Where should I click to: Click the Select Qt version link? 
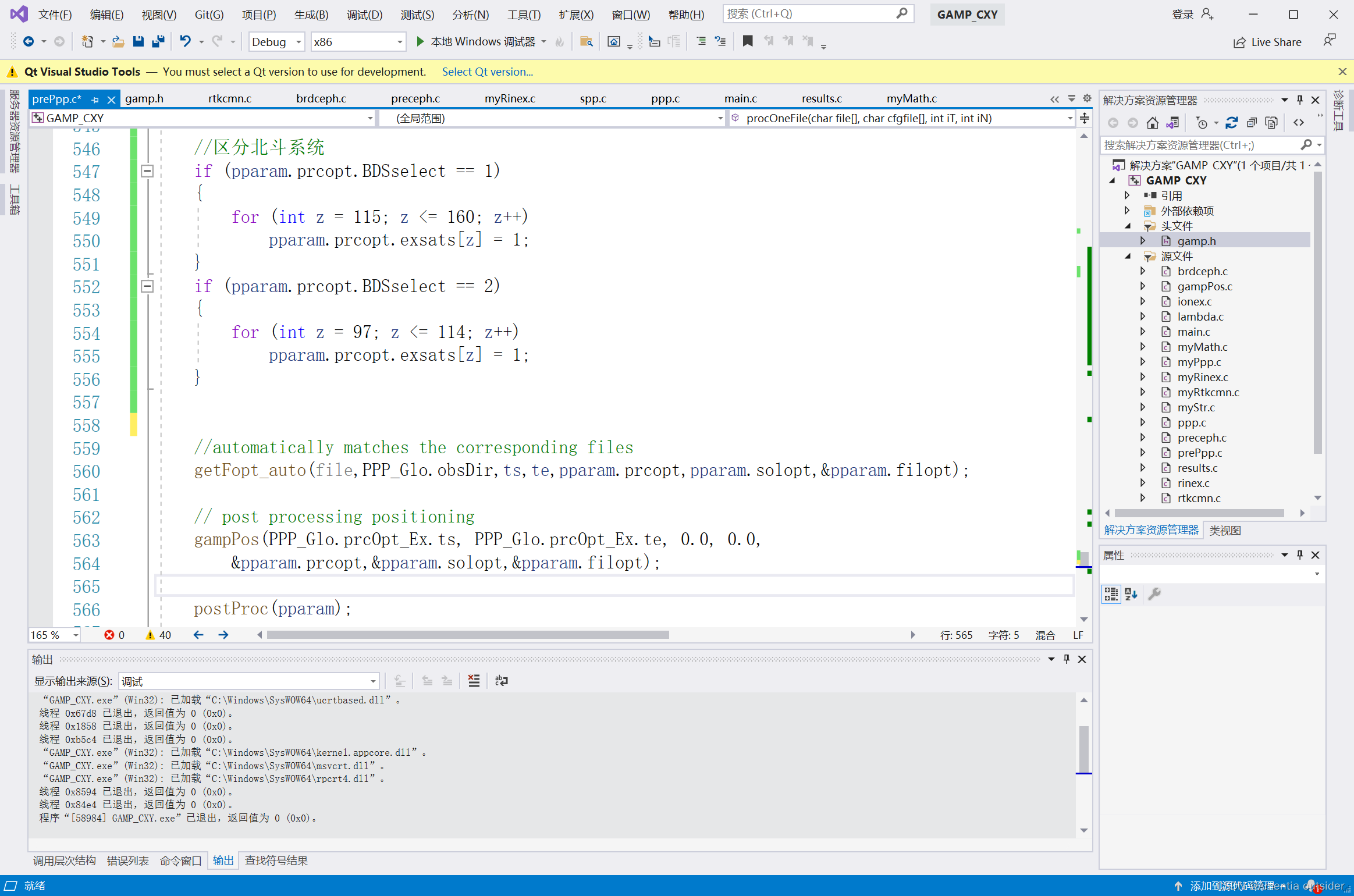coord(487,72)
